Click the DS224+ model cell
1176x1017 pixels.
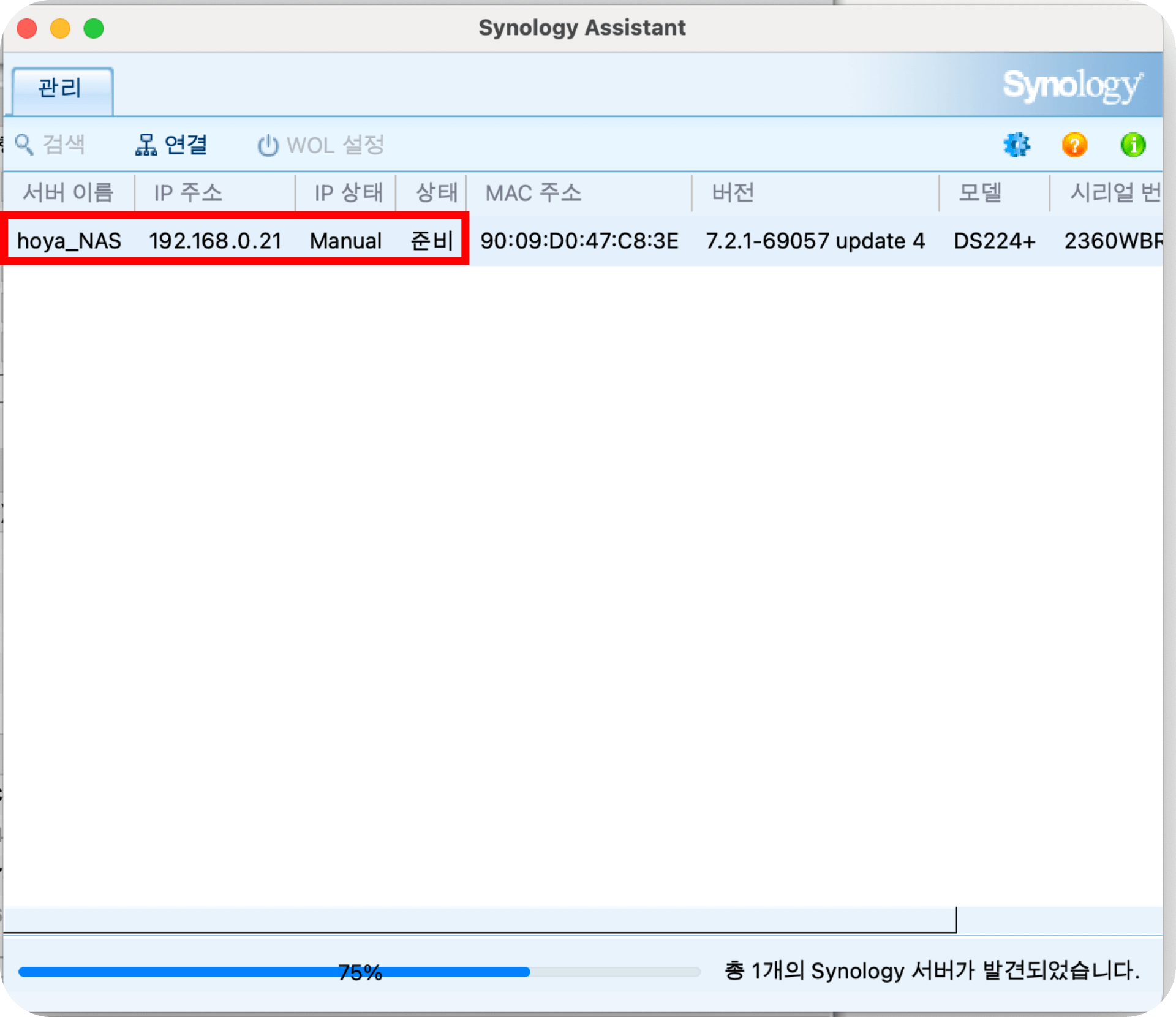994,241
